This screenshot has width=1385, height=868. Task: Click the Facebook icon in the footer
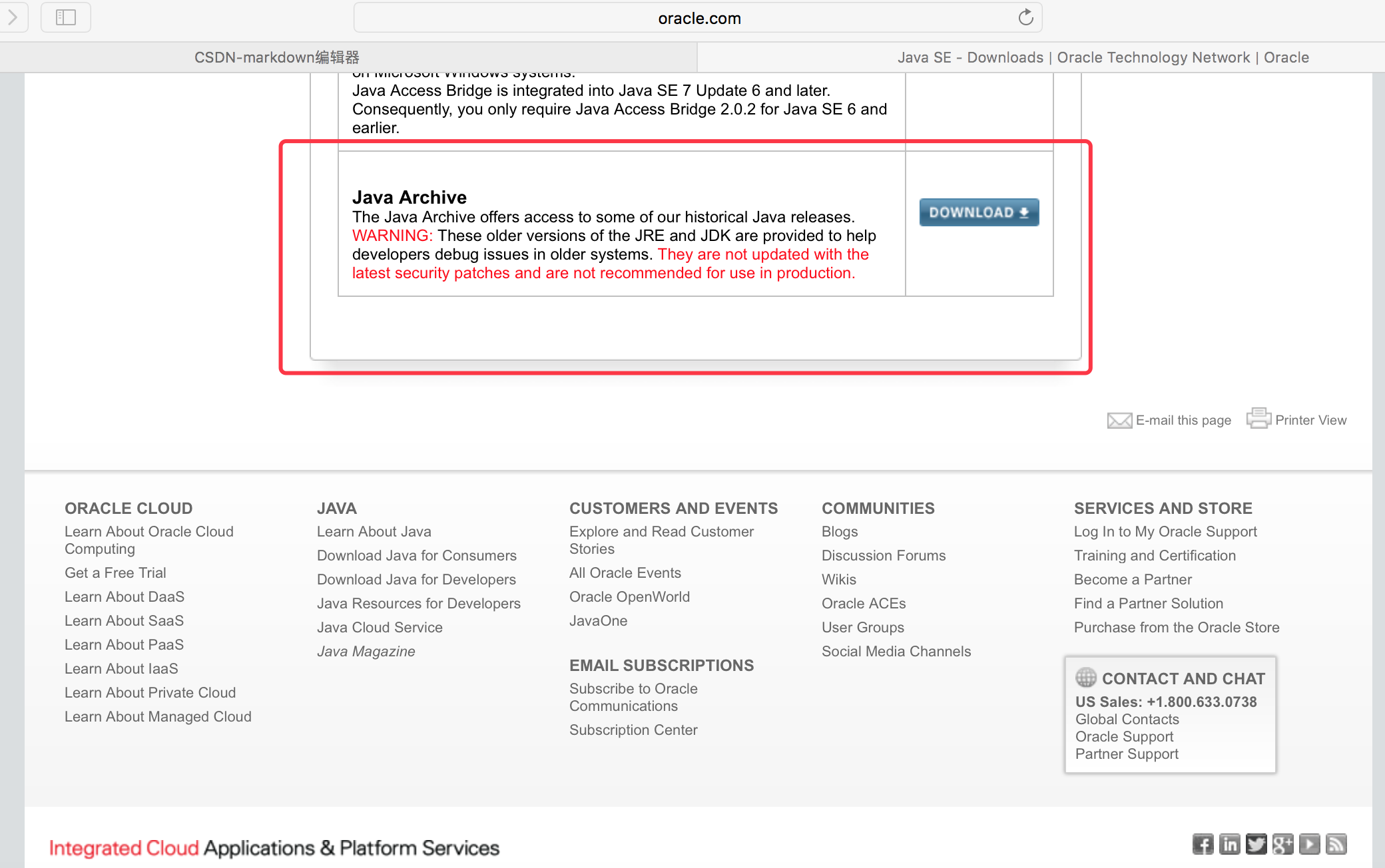(x=1203, y=844)
